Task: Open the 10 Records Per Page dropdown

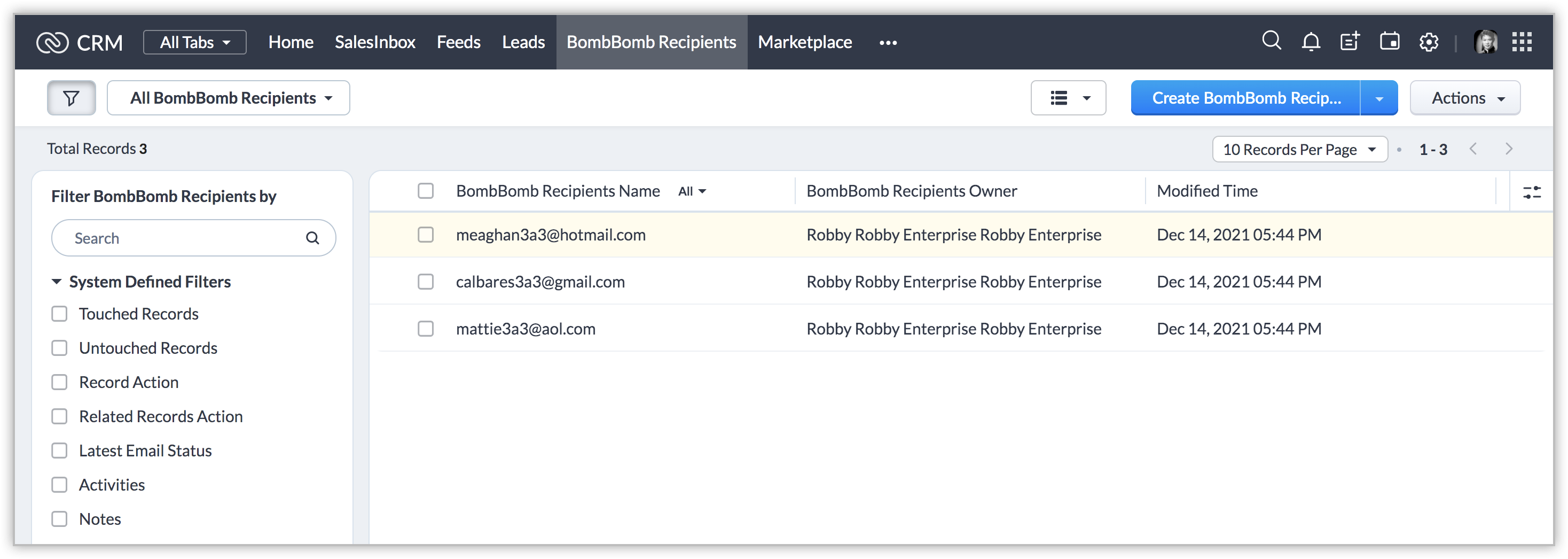Action: 1299,149
